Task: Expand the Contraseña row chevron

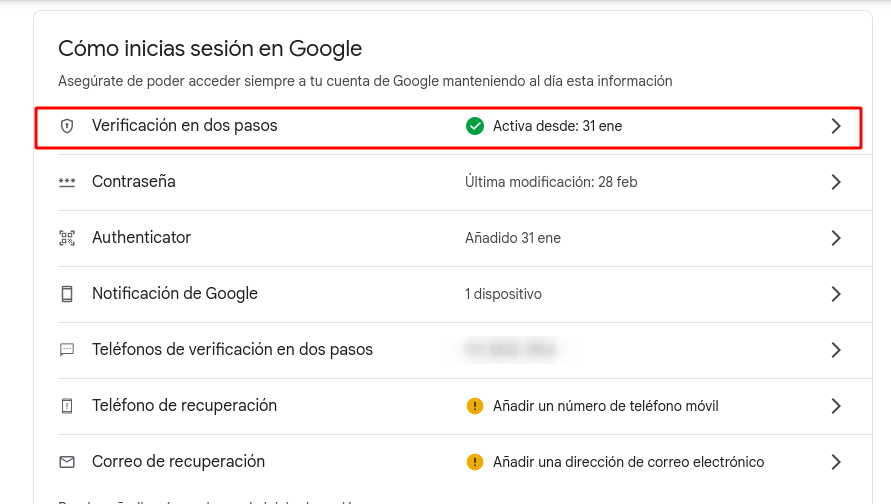Action: [x=836, y=182]
